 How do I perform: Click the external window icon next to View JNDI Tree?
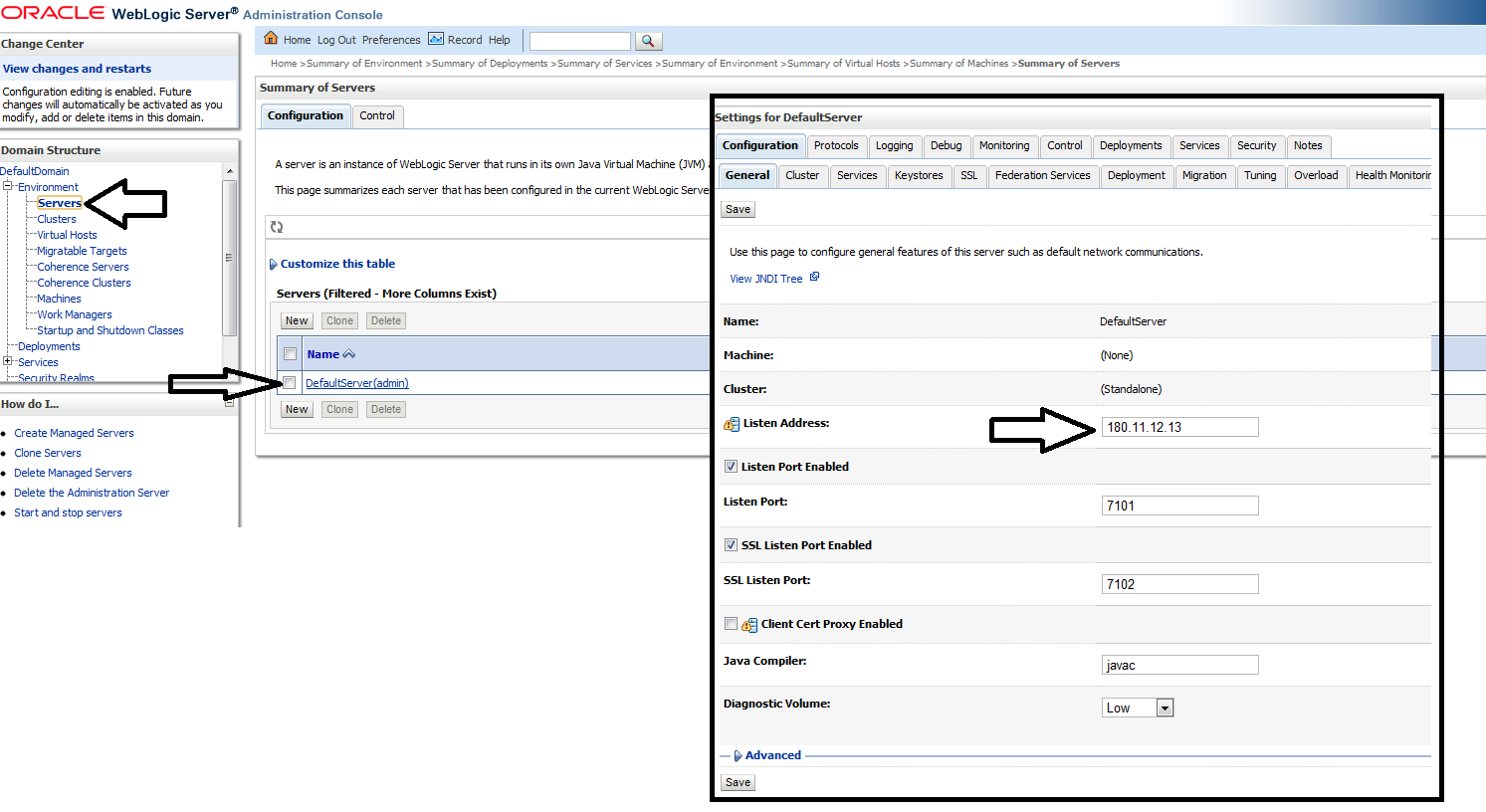click(814, 278)
